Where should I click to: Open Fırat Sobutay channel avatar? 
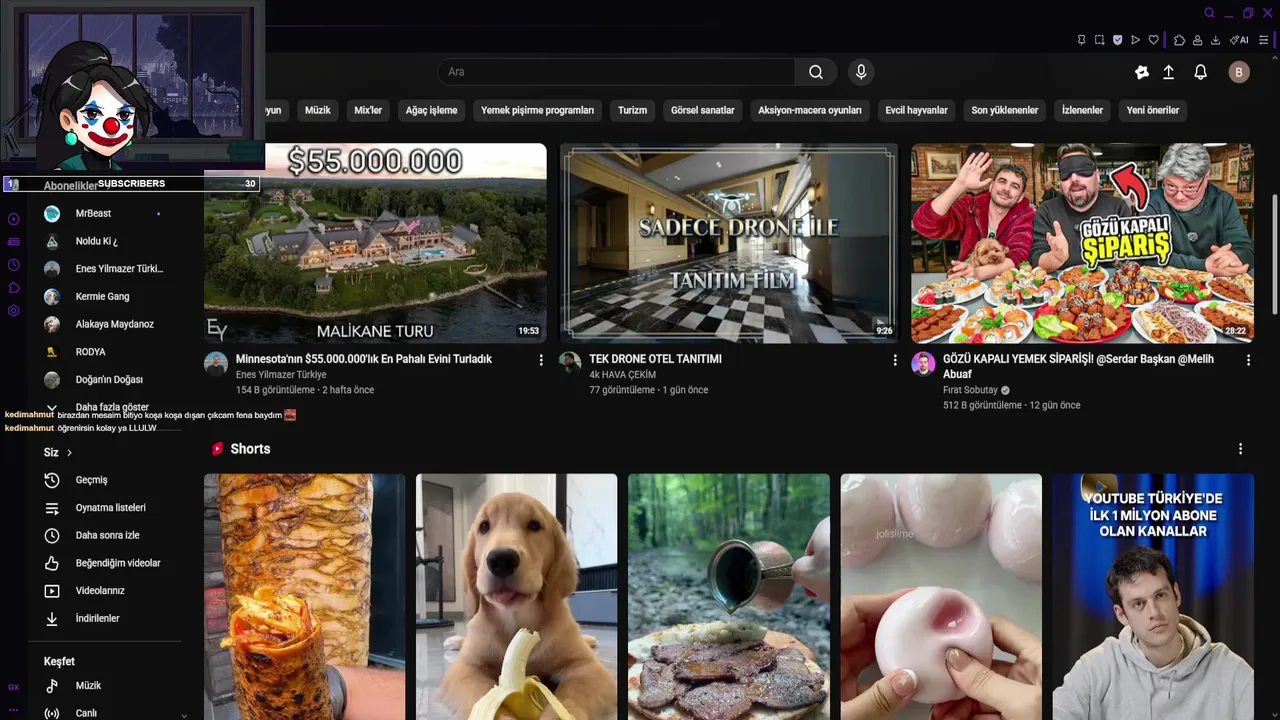[923, 363]
